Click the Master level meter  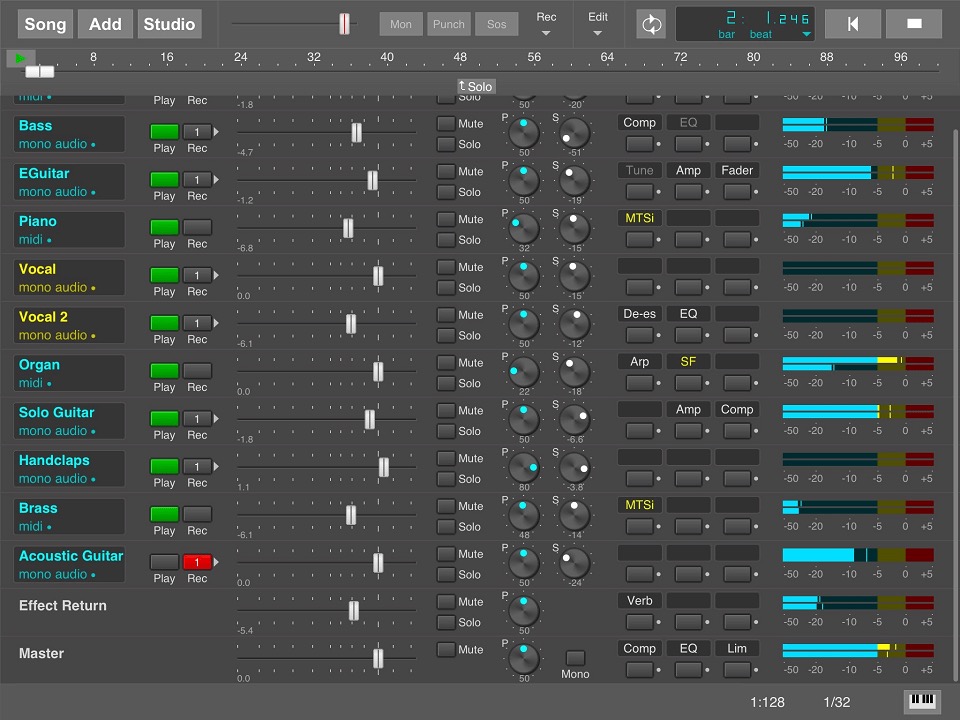[x=858, y=650]
